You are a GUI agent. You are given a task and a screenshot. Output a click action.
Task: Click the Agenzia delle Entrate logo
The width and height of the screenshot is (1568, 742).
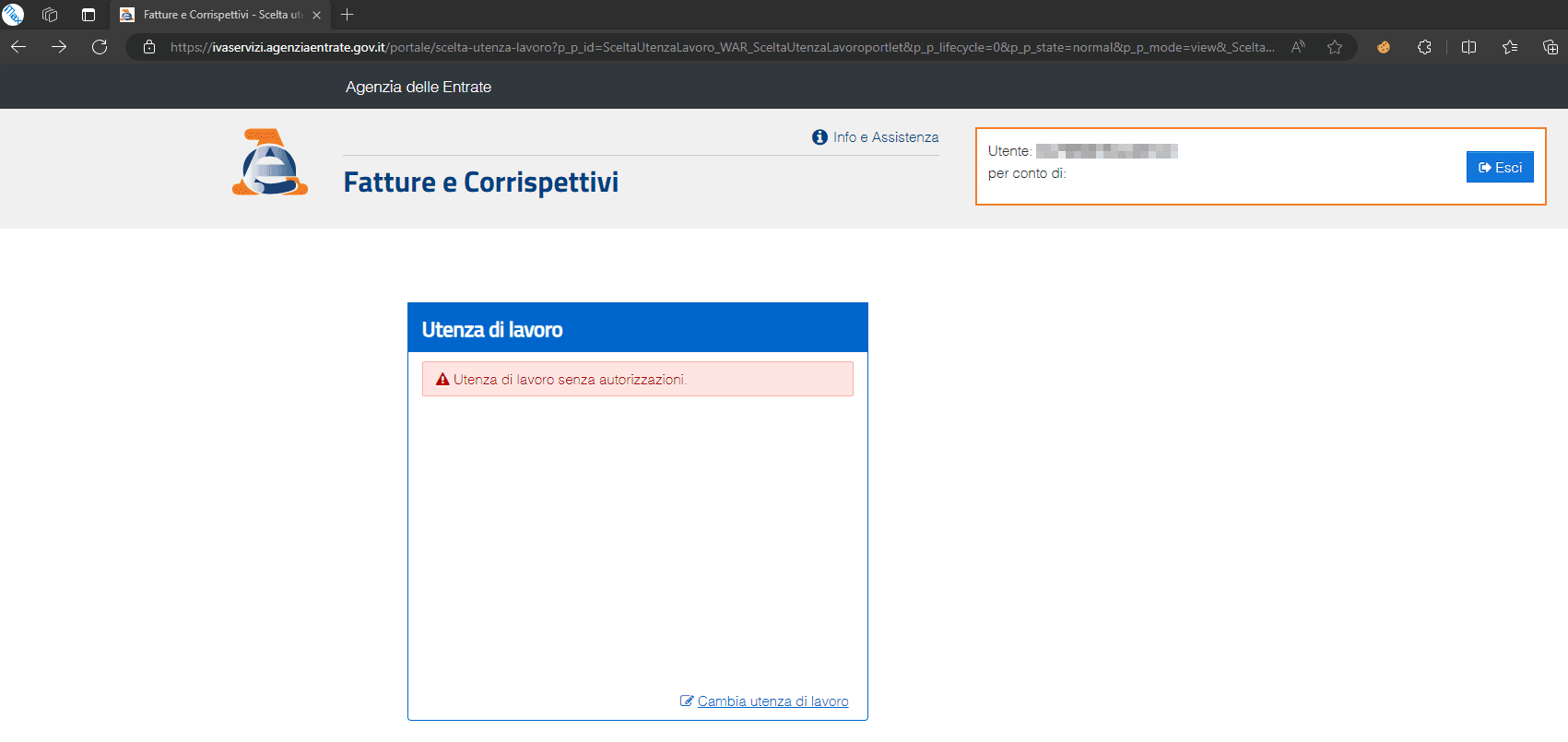(x=269, y=163)
